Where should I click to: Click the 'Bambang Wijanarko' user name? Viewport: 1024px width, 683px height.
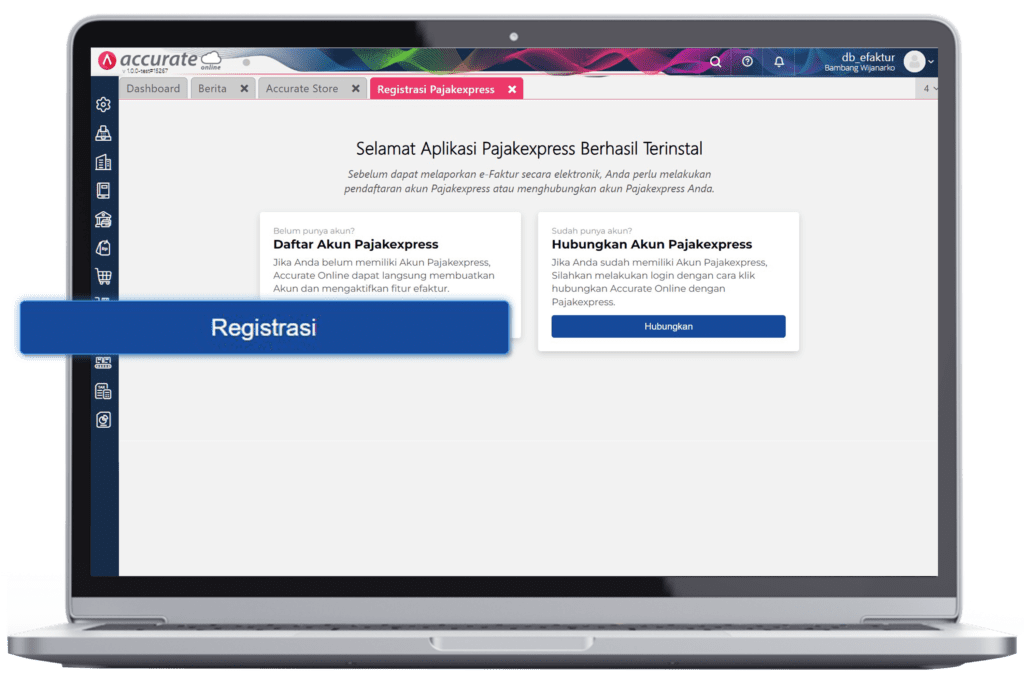click(859, 68)
